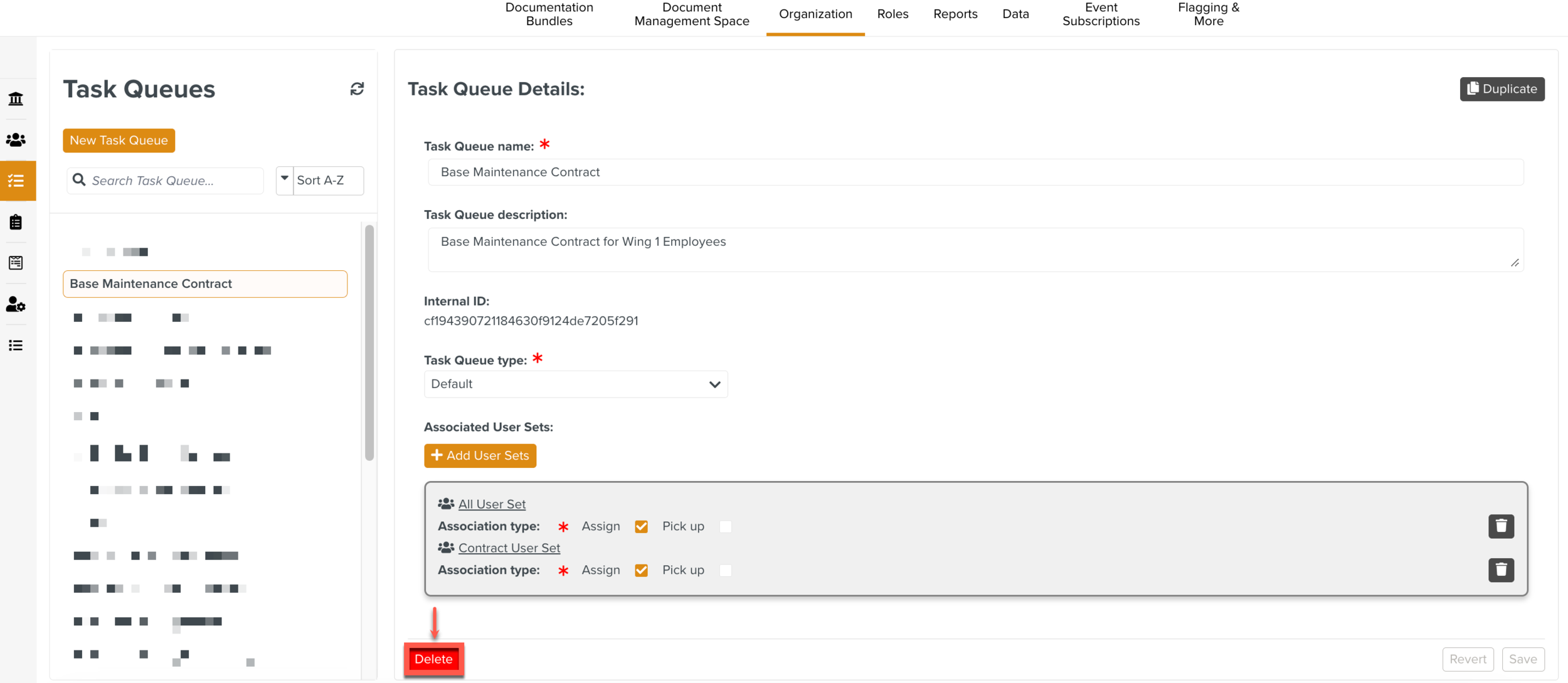Open the user settings gear sidebar icon
Screen dimensions: 1568x683
click(x=16, y=305)
